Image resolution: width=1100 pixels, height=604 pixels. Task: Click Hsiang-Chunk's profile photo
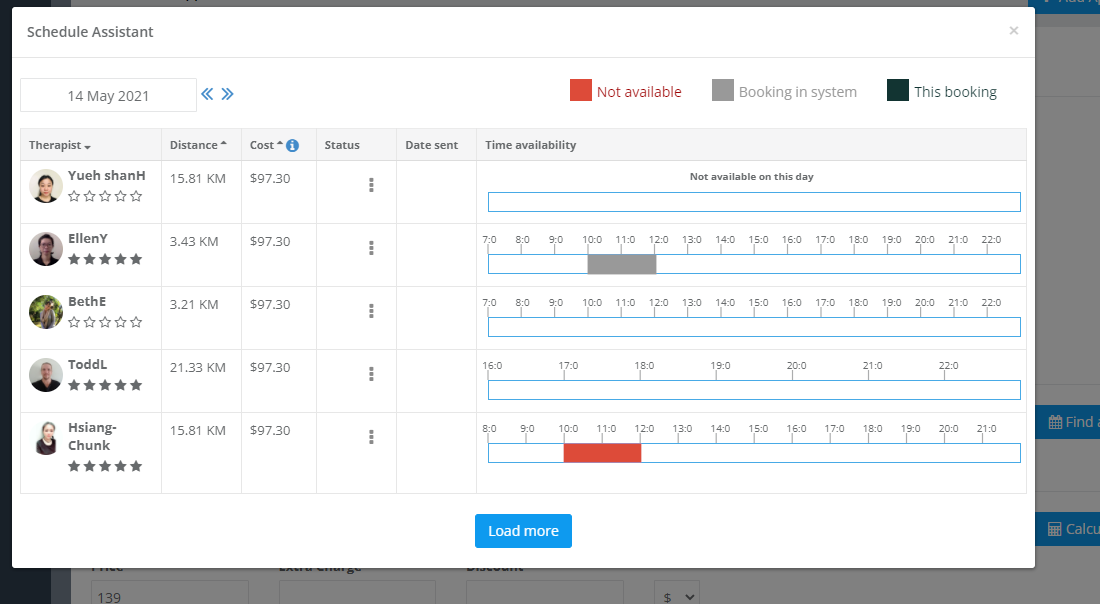46,438
